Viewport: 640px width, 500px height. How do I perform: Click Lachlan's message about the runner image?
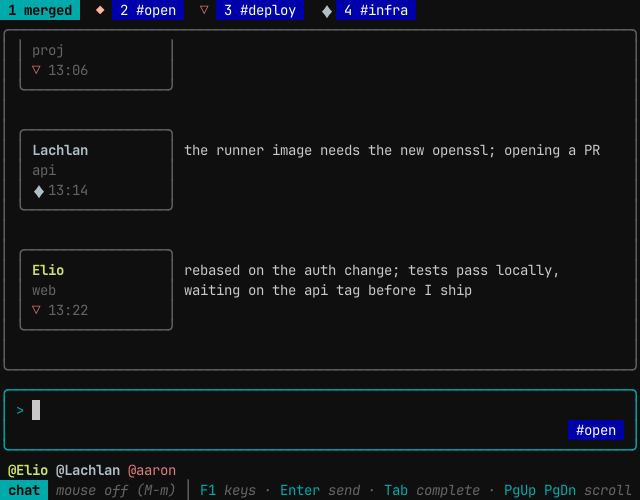click(392, 150)
